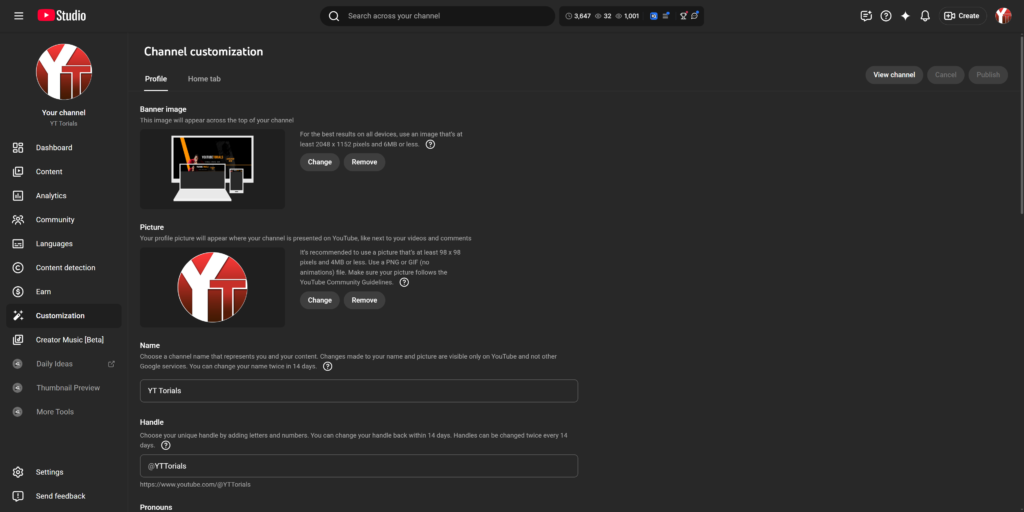Open Content detection in sidebar
Image resolution: width=1024 pixels, height=512 pixels.
coord(65,268)
